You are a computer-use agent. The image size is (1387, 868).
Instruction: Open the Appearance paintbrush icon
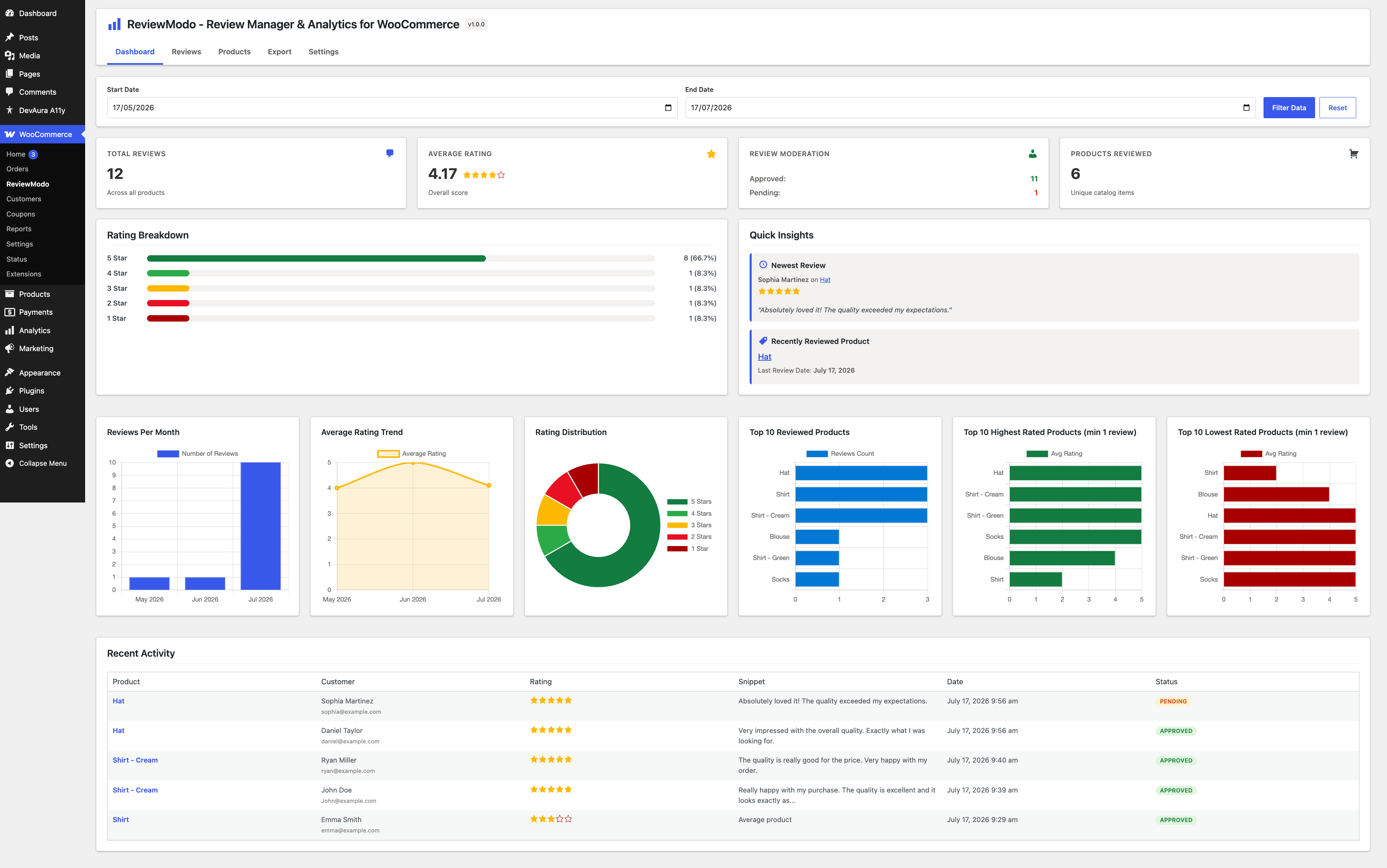[10, 373]
